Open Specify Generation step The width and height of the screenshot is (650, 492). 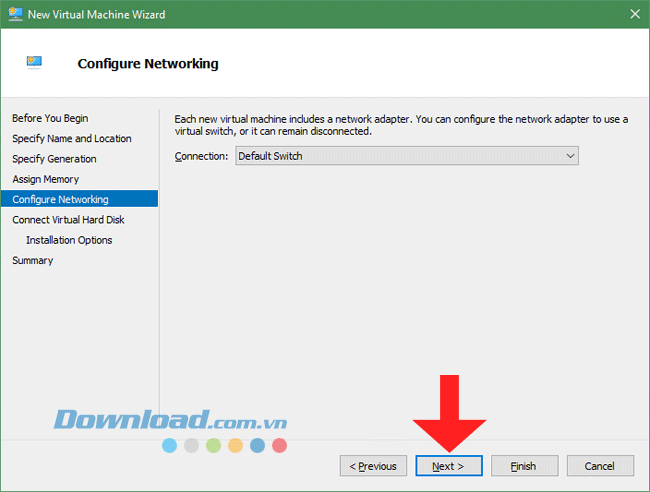pyautogui.click(x=54, y=159)
